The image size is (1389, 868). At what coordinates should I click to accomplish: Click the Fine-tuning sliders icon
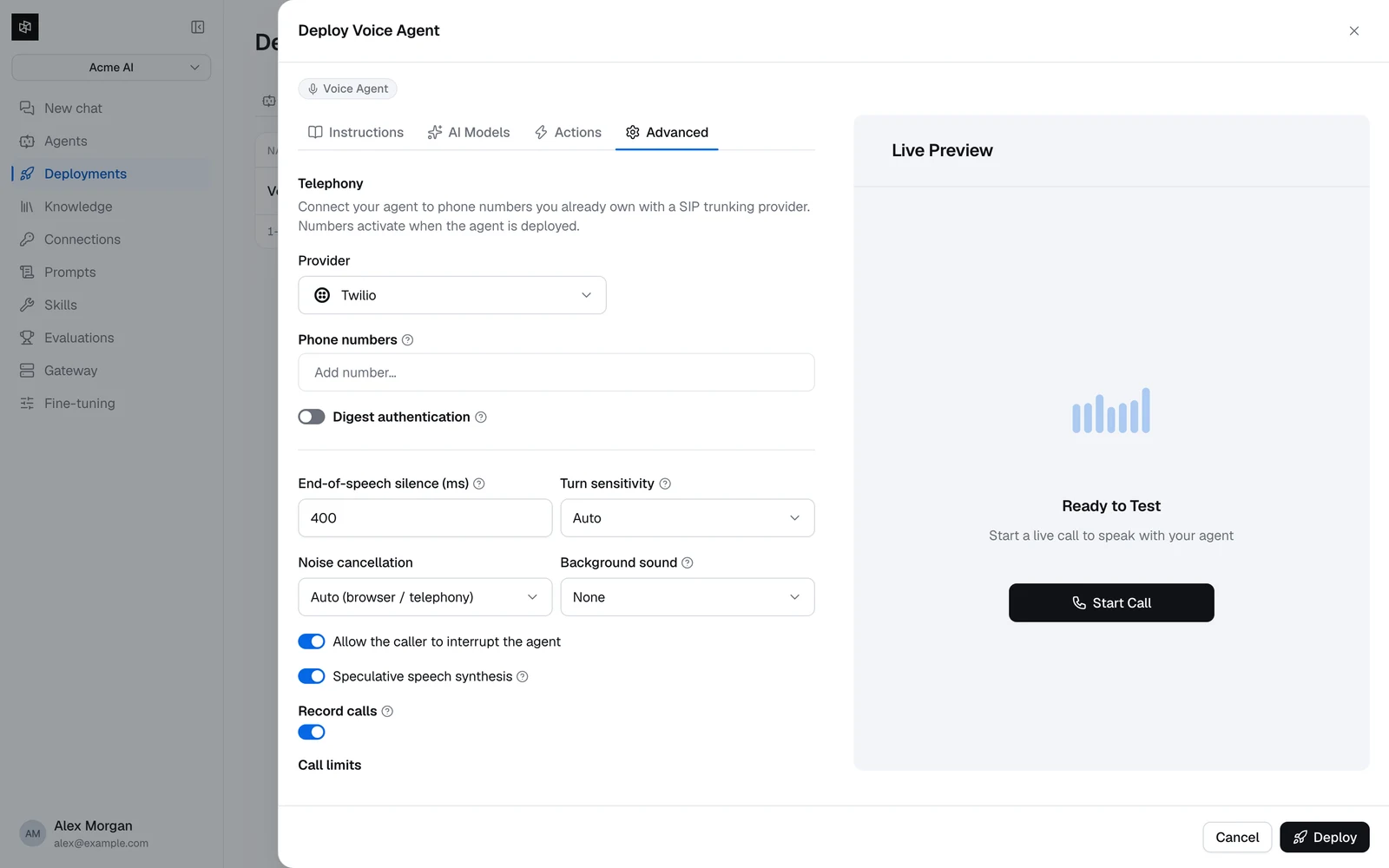(27, 404)
